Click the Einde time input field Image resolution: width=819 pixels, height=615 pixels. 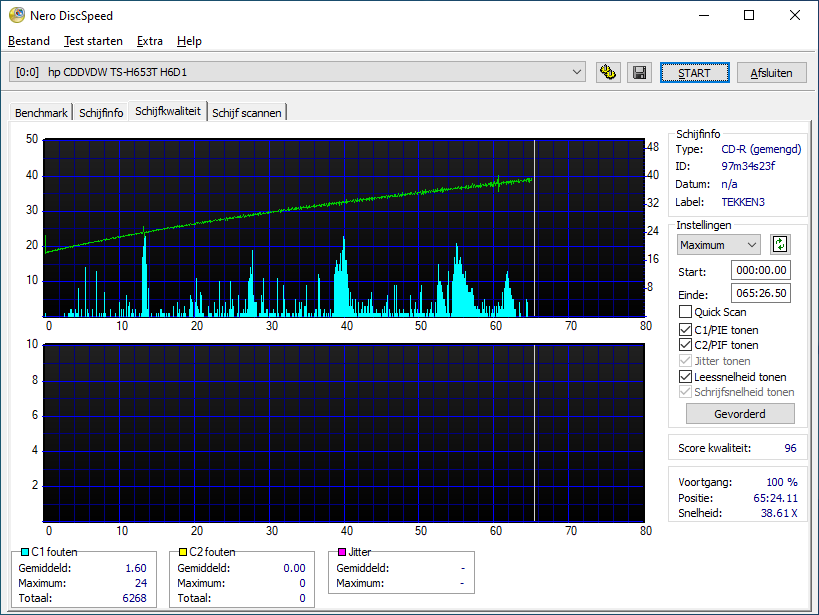[x=760, y=293]
